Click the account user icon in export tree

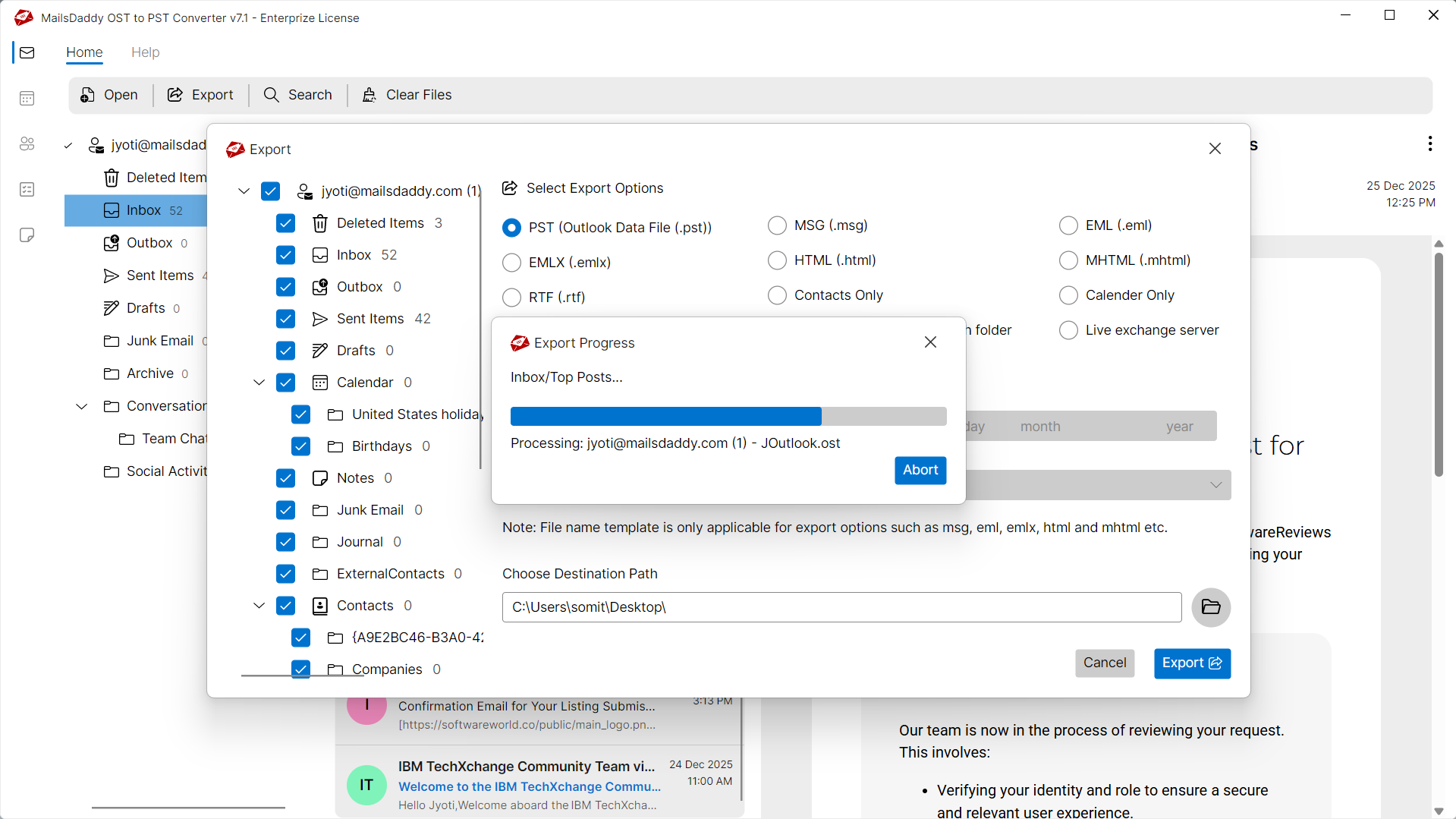tap(305, 191)
